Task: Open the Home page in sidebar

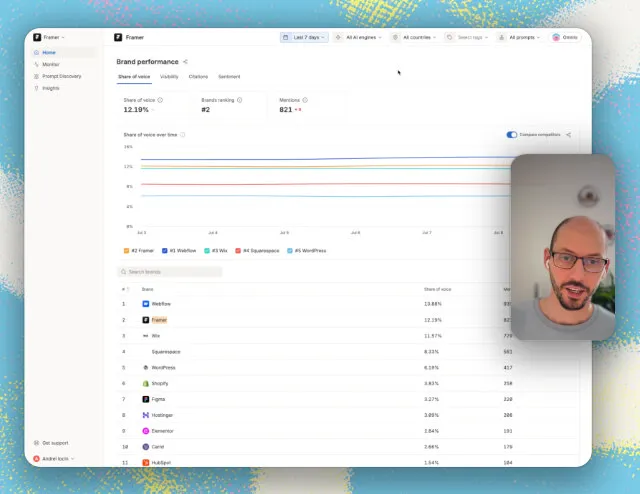Action: [63, 52]
